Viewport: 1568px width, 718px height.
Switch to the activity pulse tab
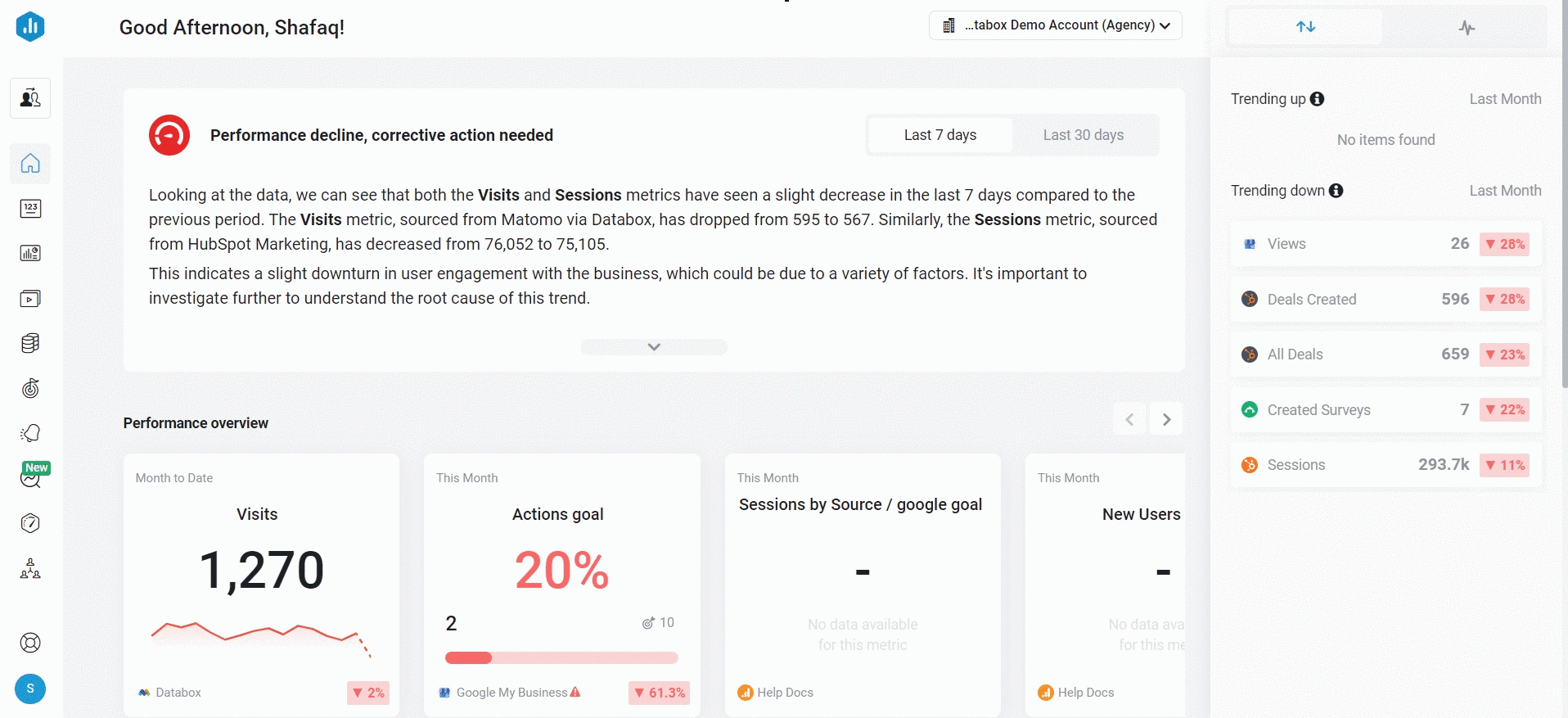click(1467, 28)
